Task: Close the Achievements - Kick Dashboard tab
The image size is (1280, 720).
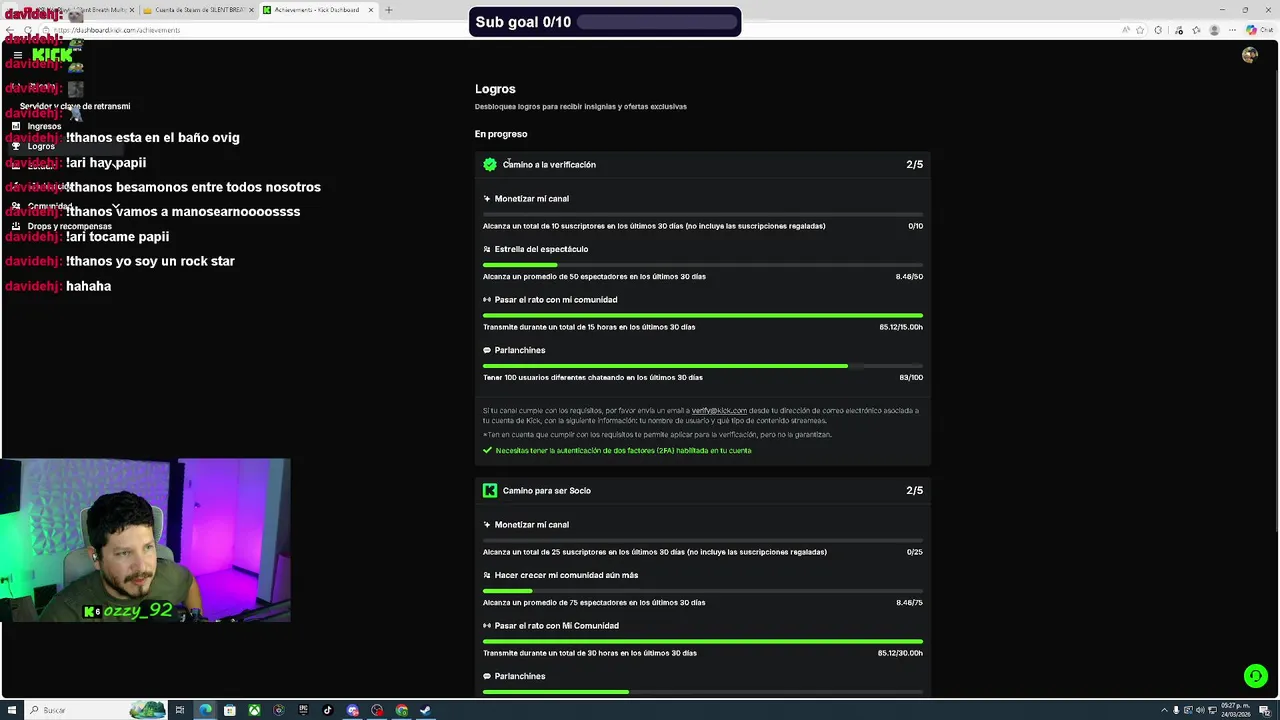Action: coord(371,10)
